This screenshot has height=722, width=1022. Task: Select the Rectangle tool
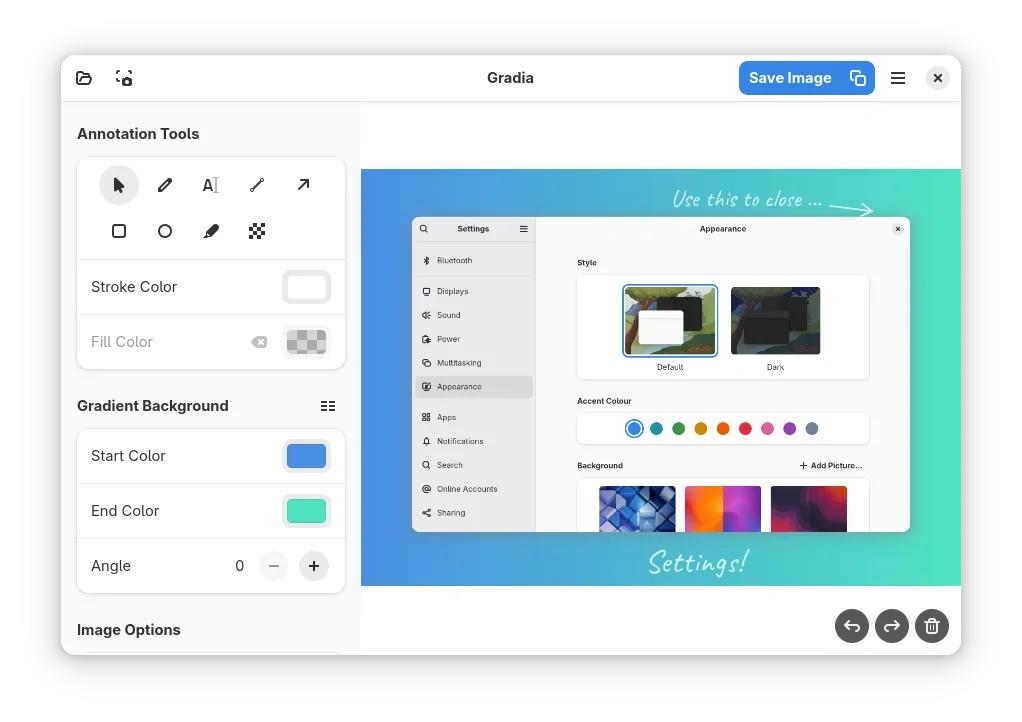click(119, 231)
